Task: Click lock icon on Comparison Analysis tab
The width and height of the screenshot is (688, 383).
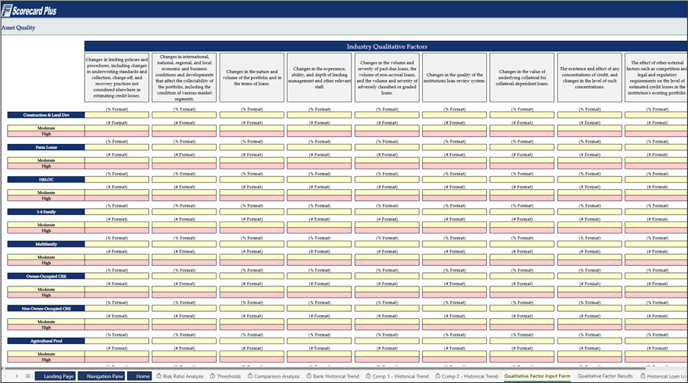Action: (250, 376)
